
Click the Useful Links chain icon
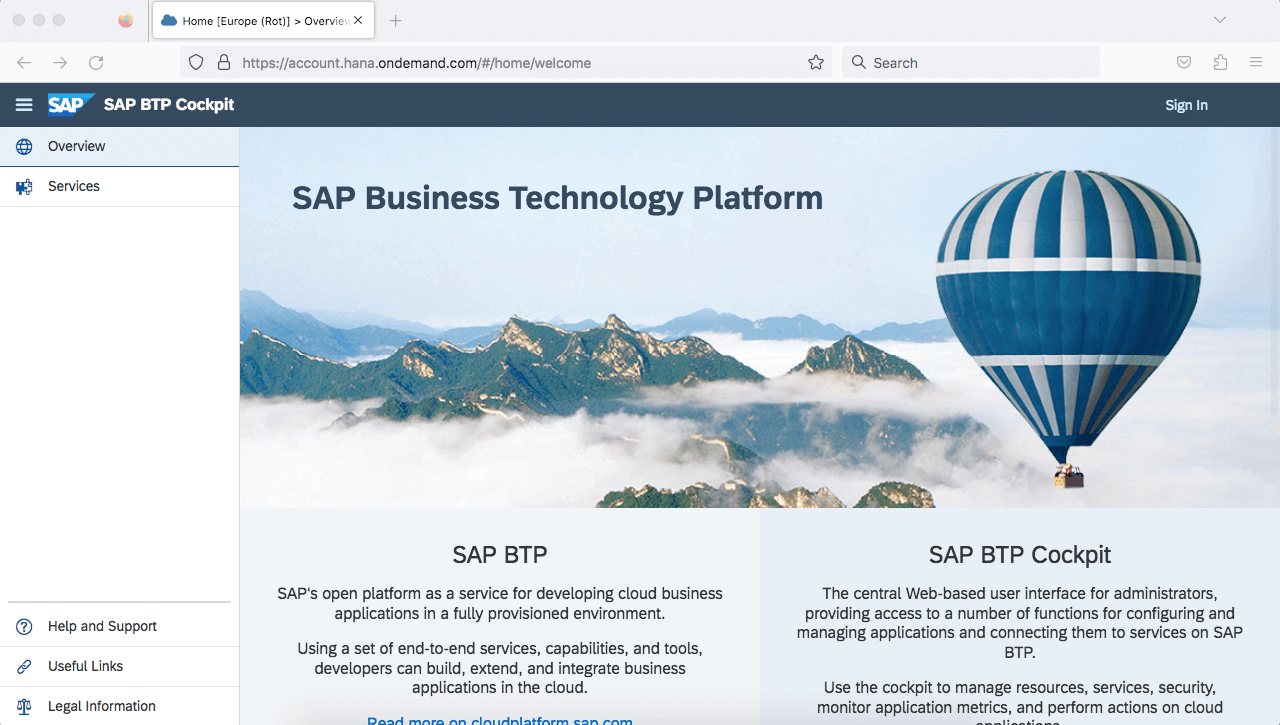pos(24,667)
